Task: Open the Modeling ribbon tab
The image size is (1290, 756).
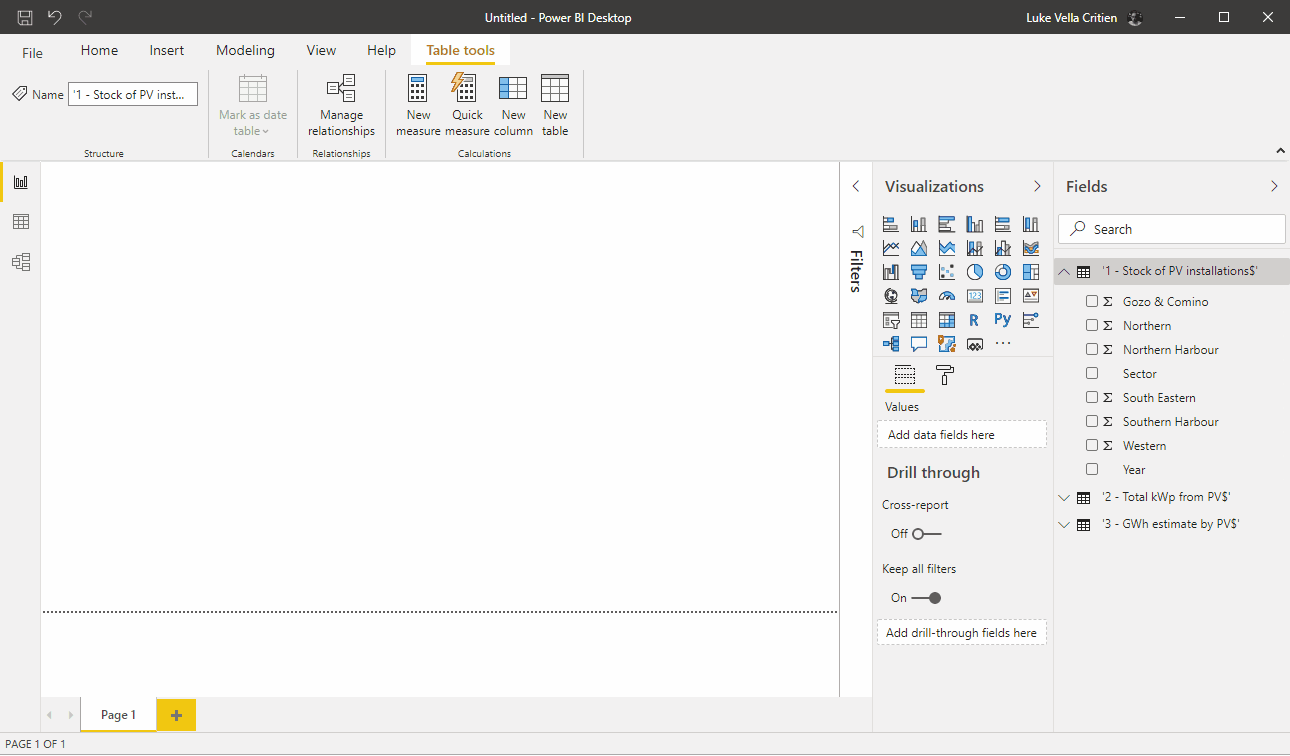Action: point(245,51)
